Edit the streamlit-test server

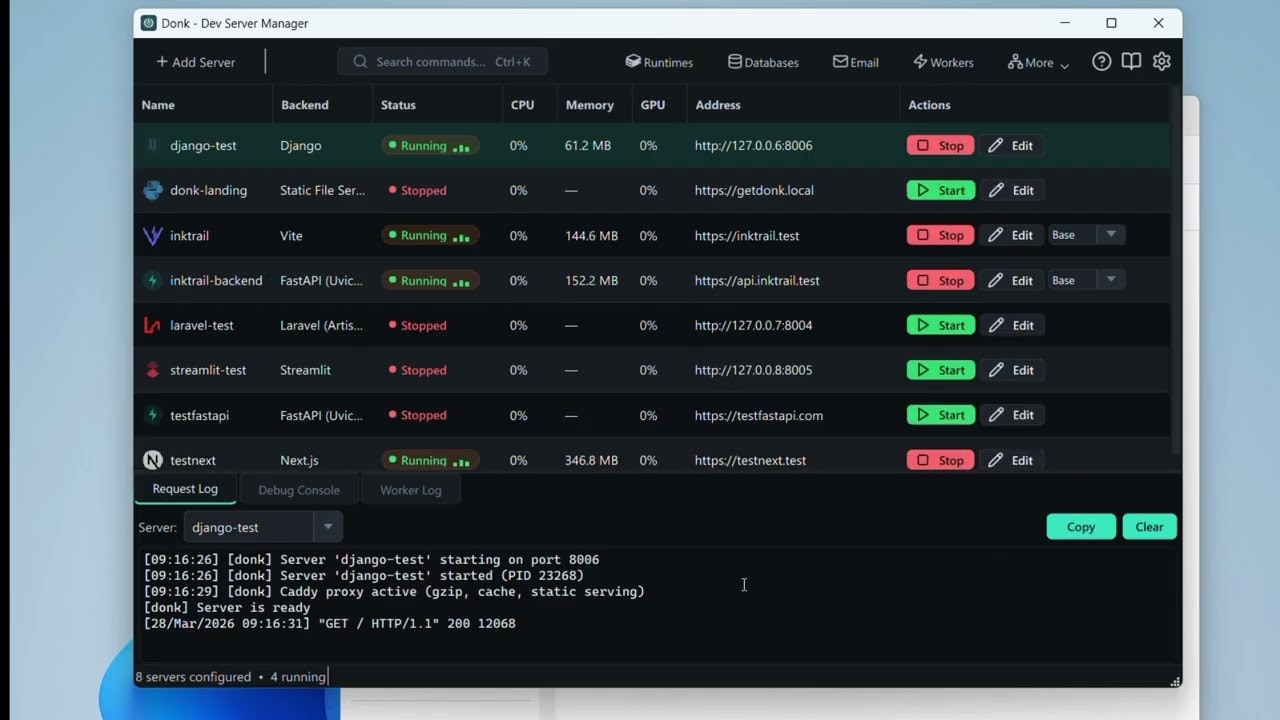pyautogui.click(x=1011, y=370)
